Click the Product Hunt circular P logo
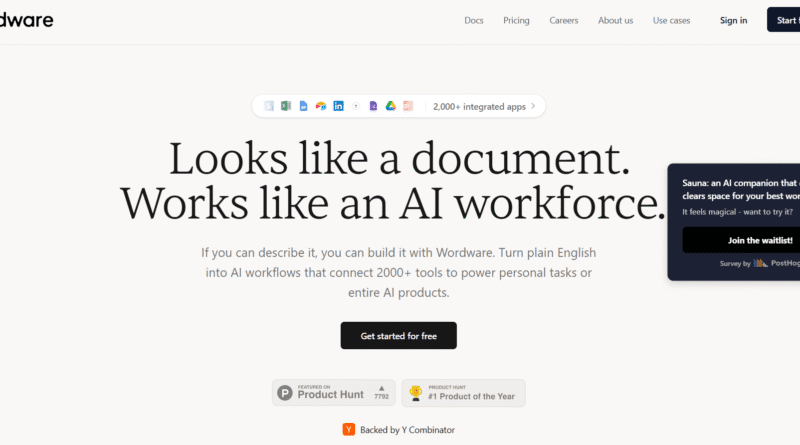This screenshot has width=800, height=445. click(x=285, y=393)
